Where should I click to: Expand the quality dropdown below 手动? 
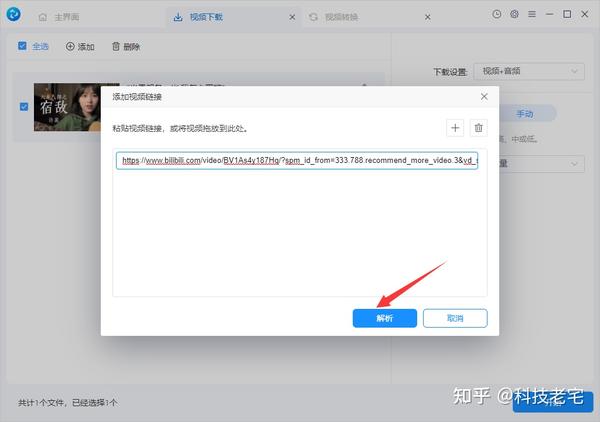[x=542, y=164]
